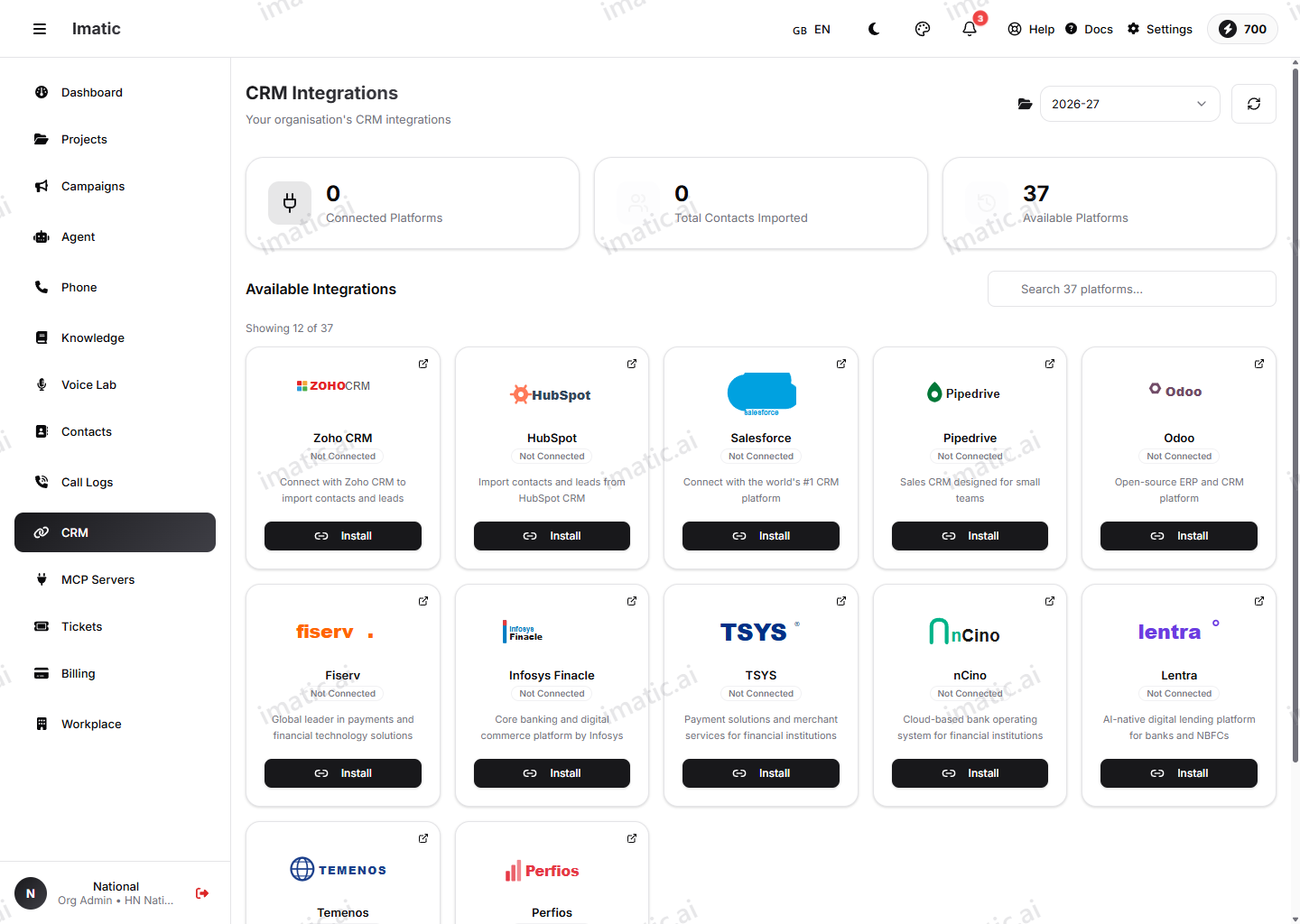
Task: Open the theme palette icon
Action: 923,29
